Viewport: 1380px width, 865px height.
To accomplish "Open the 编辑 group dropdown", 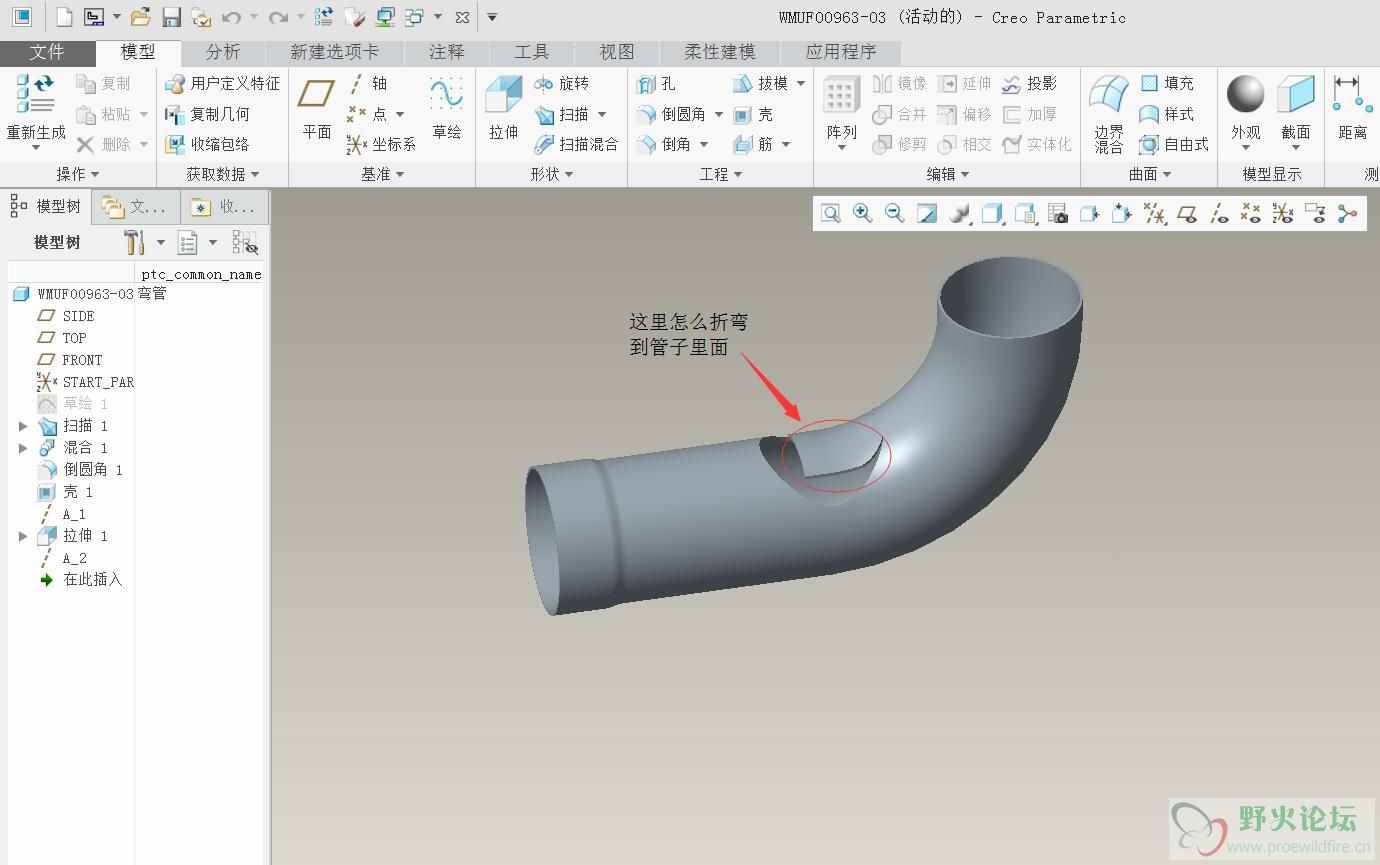I will [948, 174].
